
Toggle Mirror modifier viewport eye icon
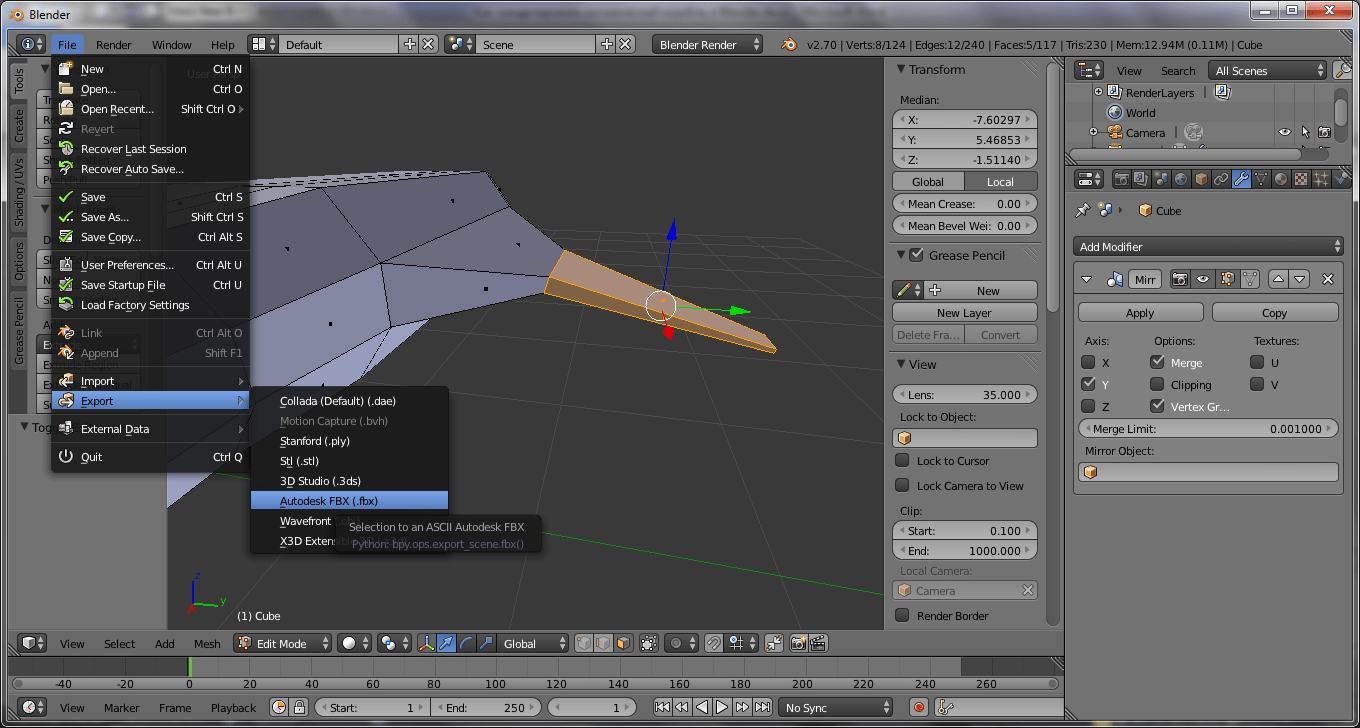[x=1203, y=279]
